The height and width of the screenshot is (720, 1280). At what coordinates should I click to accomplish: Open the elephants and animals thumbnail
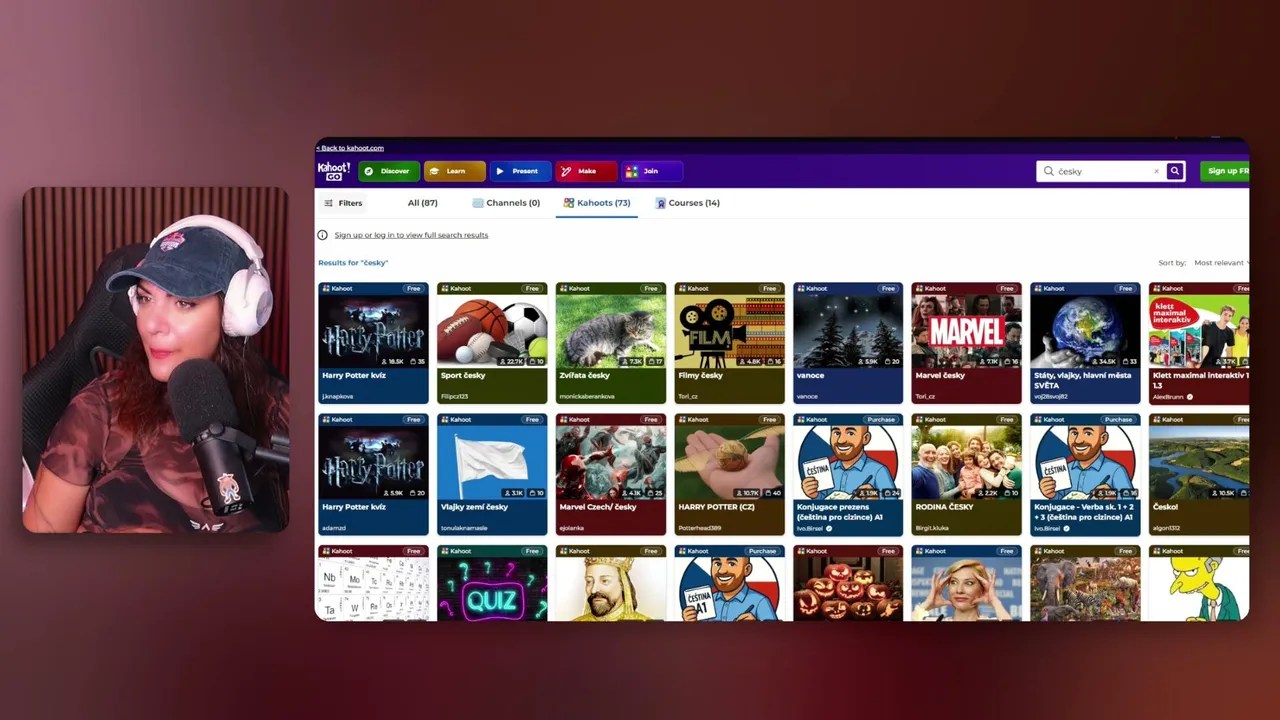pyautogui.click(x=1085, y=589)
